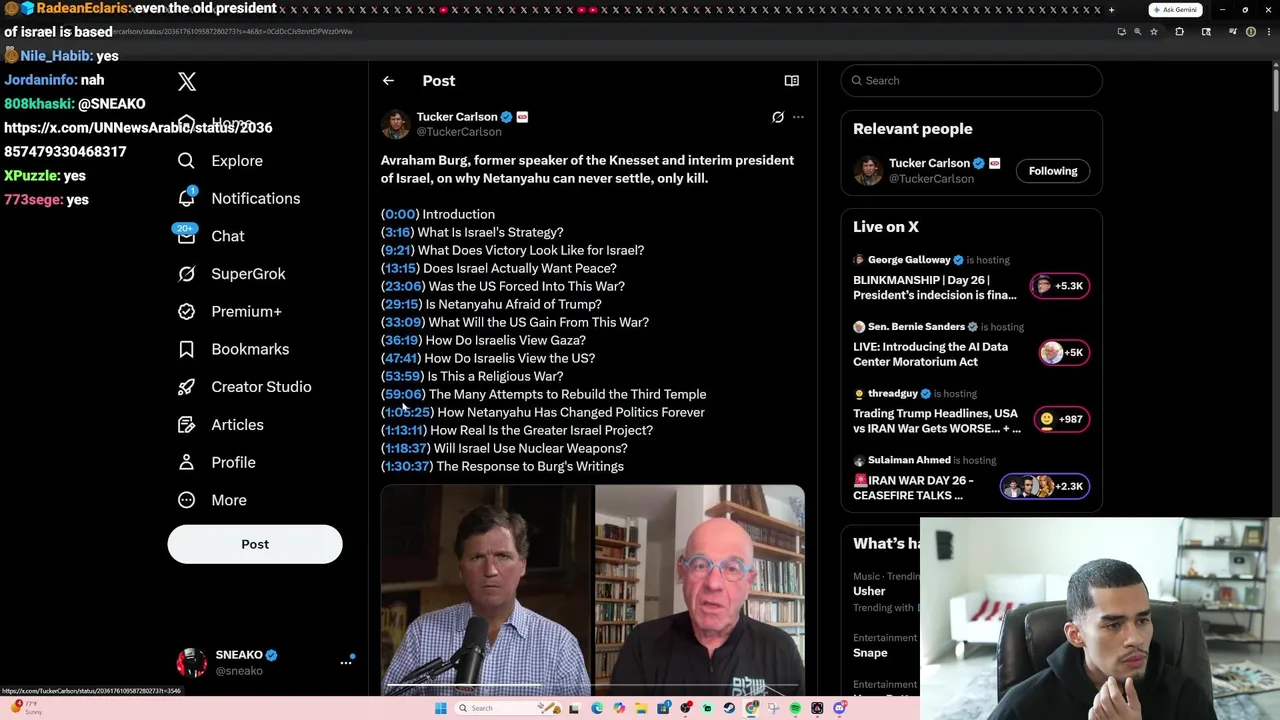Viewport: 1280px width, 720px height.
Task: Go back with the left arrow
Action: pyautogui.click(x=388, y=81)
